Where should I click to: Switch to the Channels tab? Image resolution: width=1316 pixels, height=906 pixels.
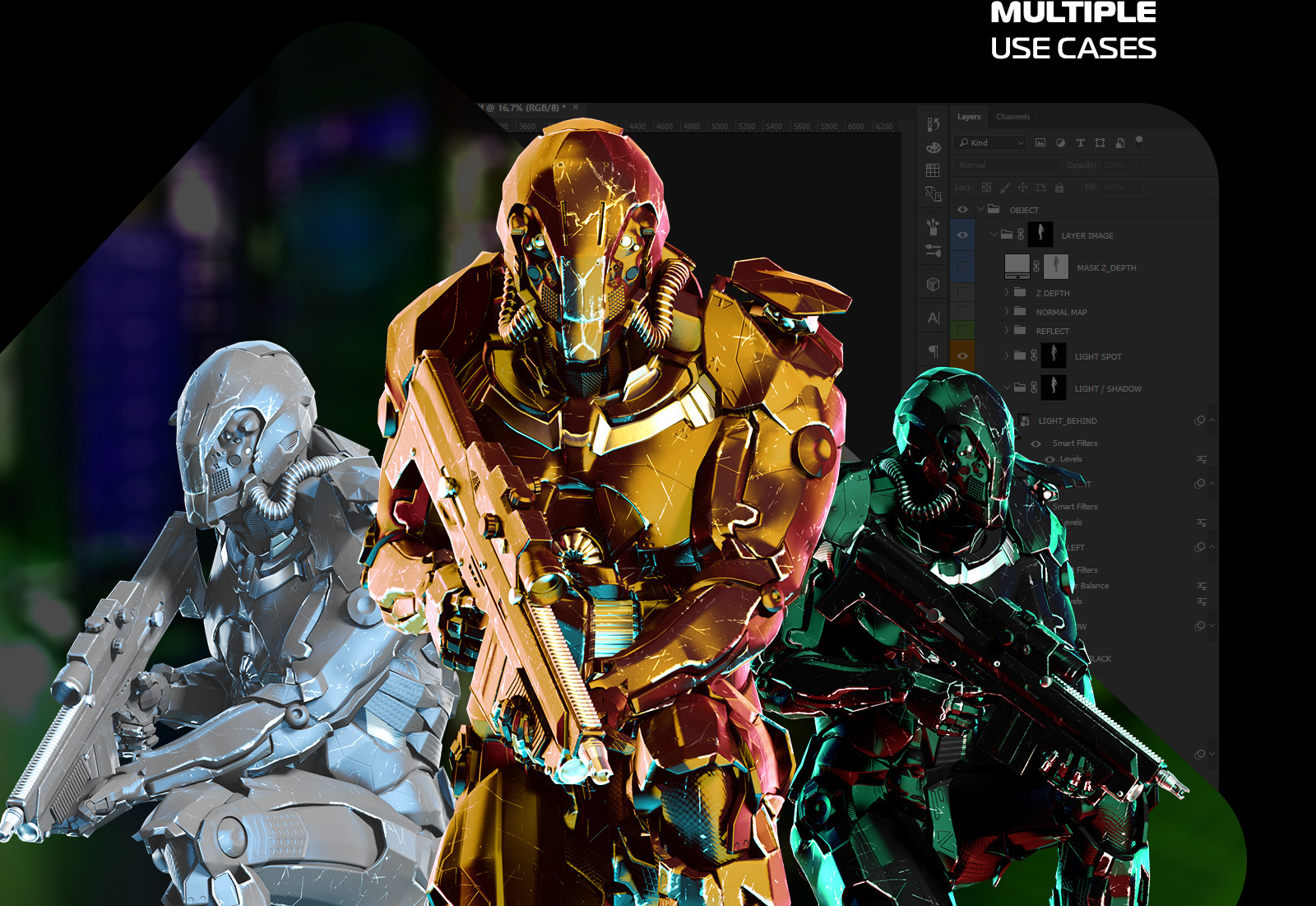[1012, 117]
